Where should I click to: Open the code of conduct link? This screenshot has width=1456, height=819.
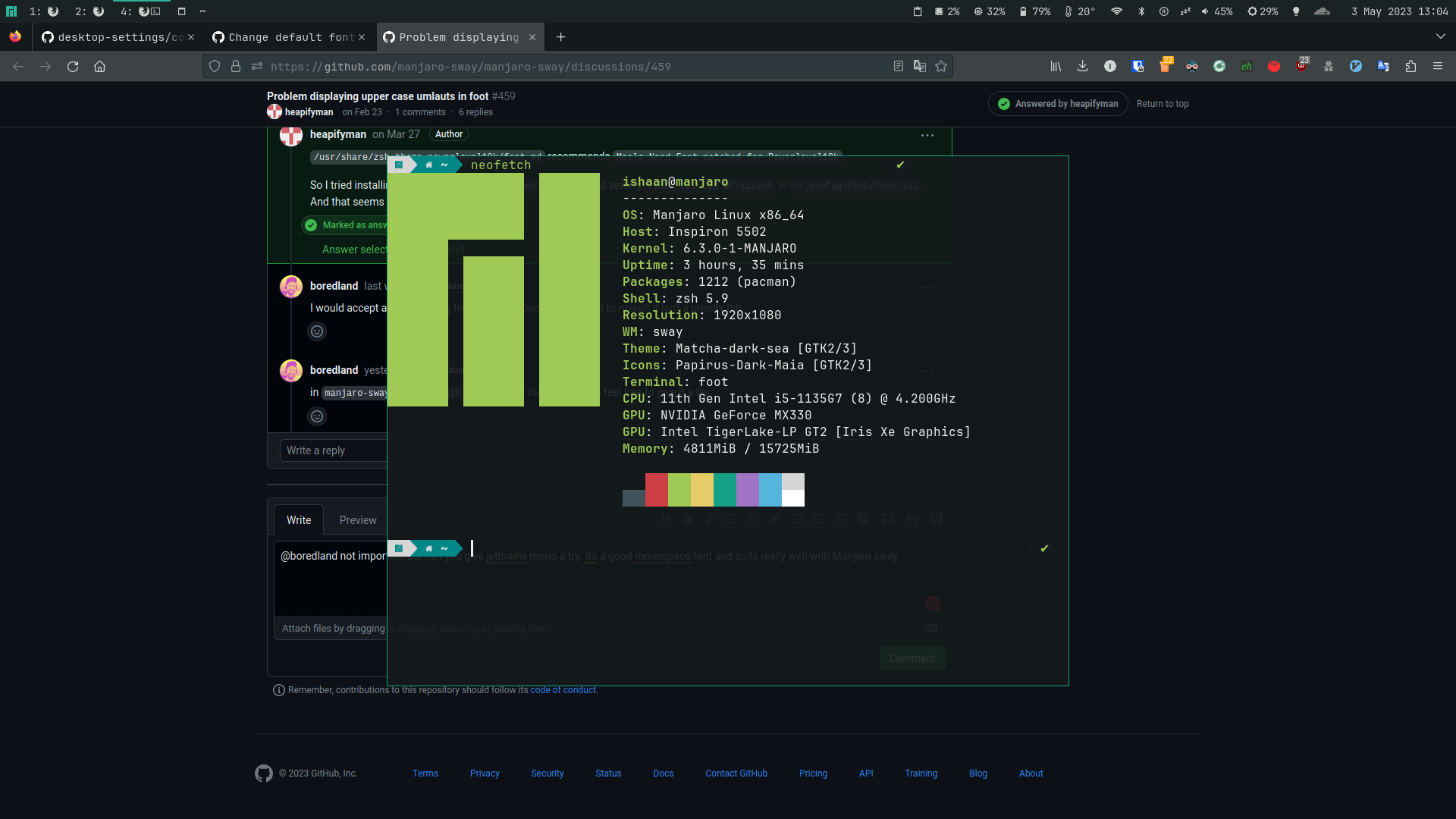[x=564, y=690]
